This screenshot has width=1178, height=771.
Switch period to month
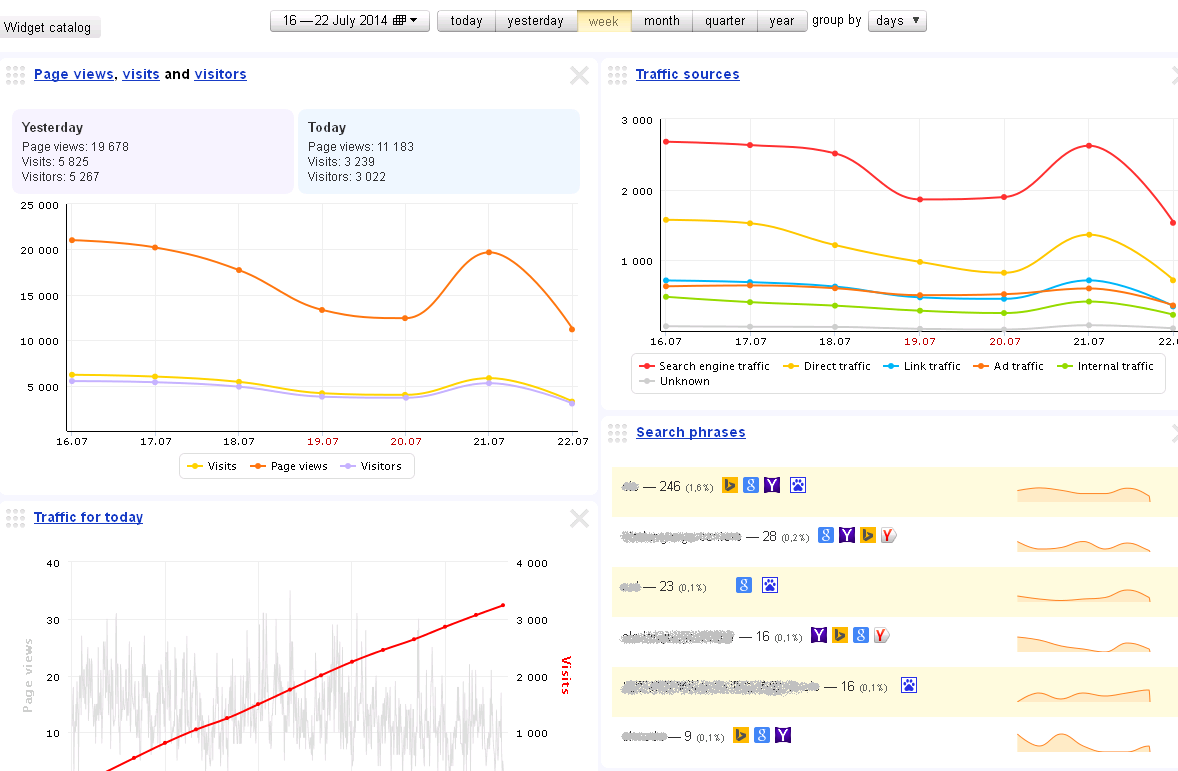(661, 21)
